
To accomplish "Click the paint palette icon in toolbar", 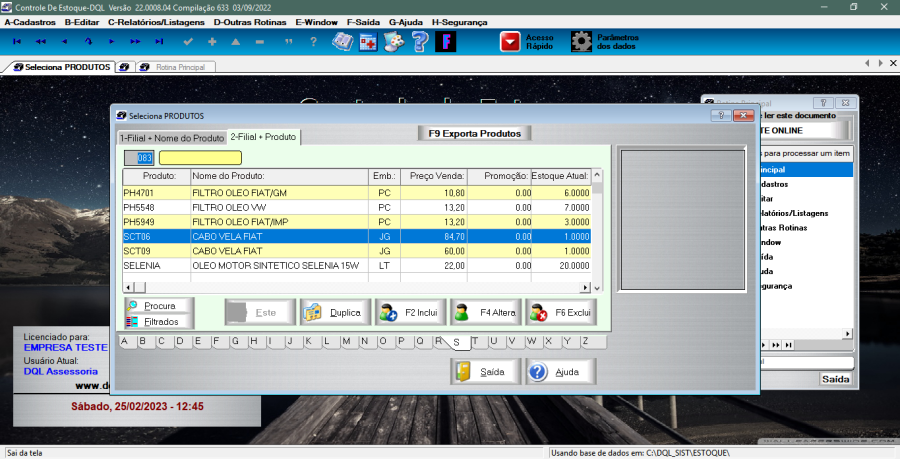I will tap(394, 42).
